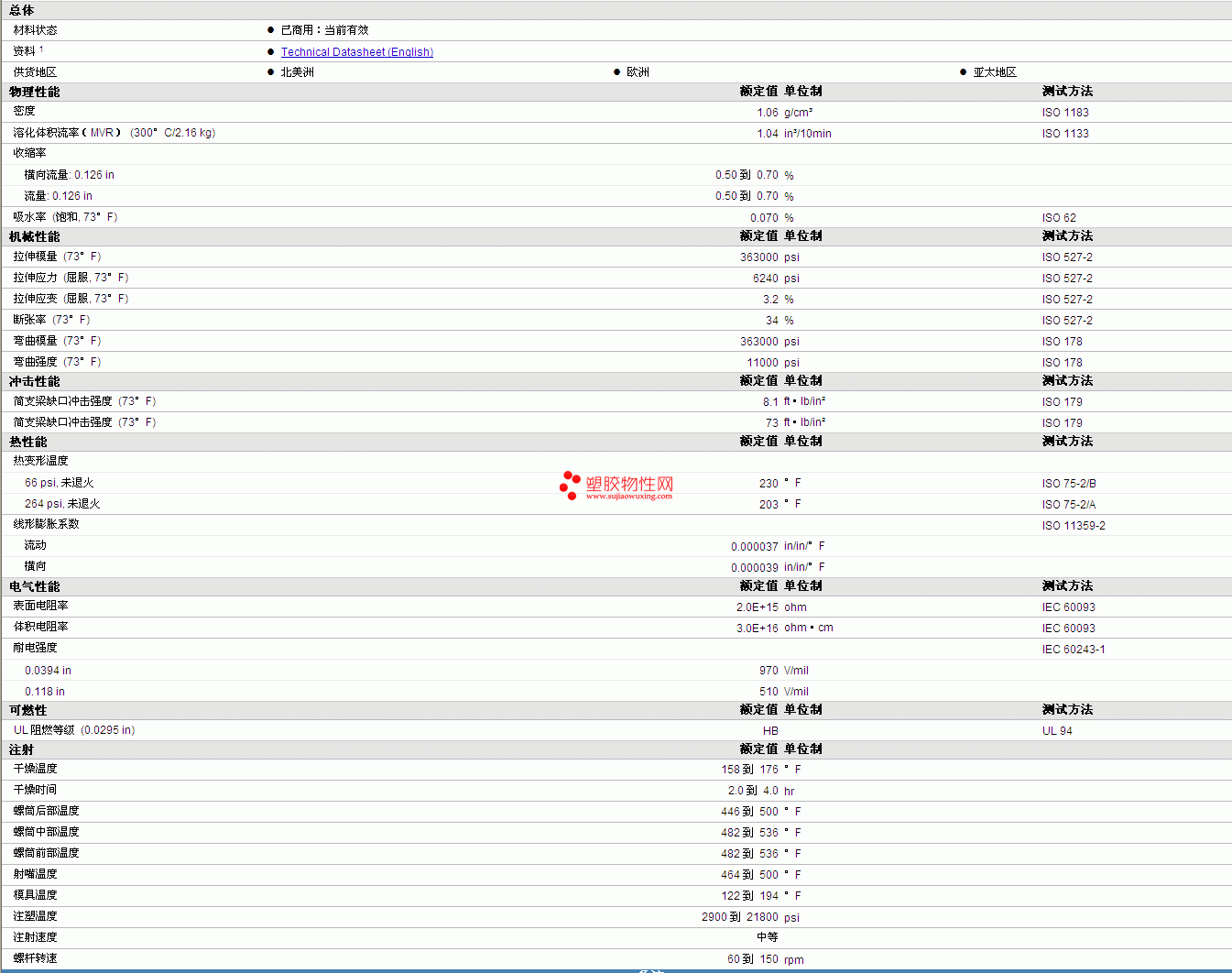Click the bullet before 已商用：当前有效
This screenshot has width=1232, height=973.
(x=270, y=30)
